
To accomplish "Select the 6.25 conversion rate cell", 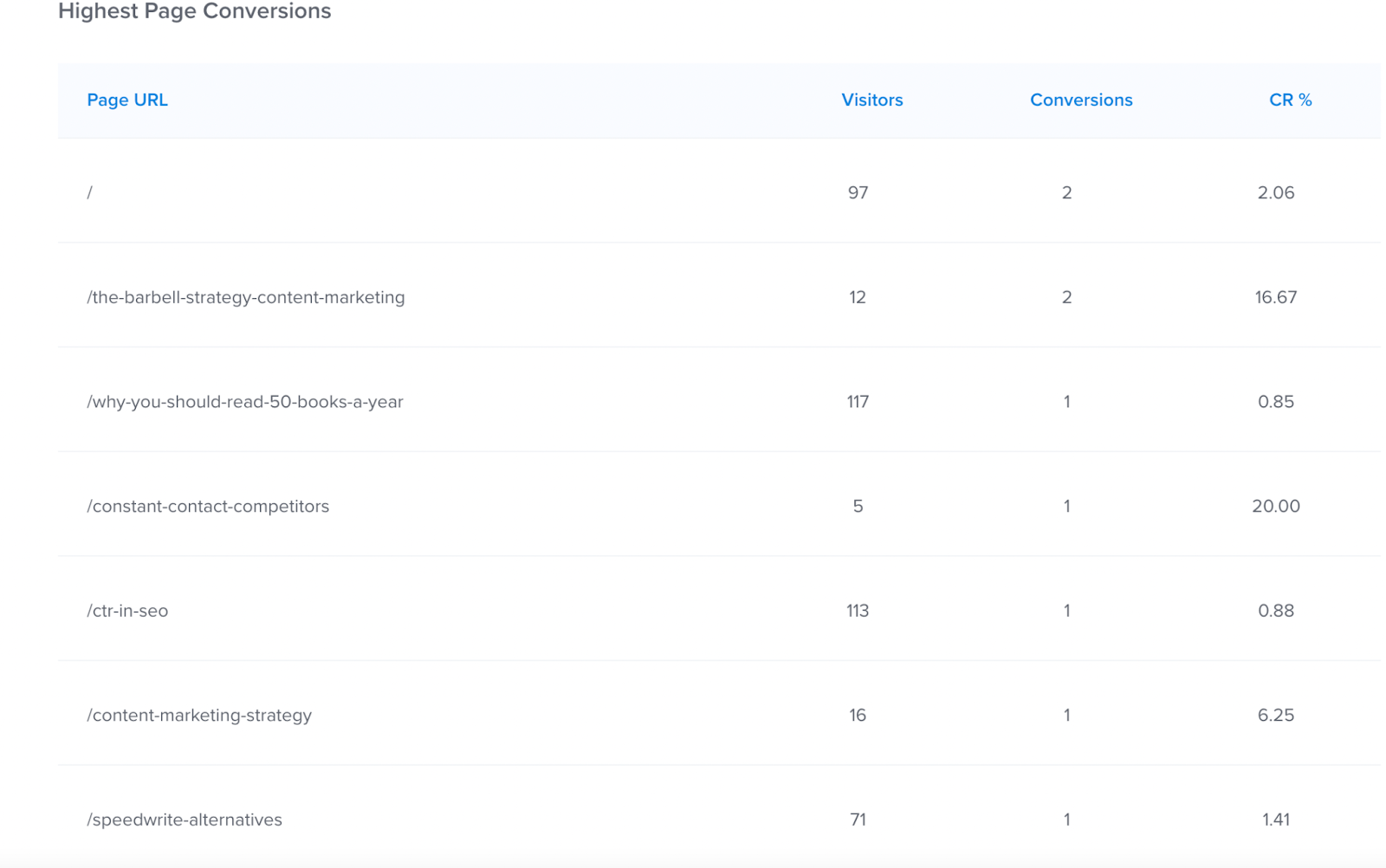I will pyautogui.click(x=1275, y=716).
